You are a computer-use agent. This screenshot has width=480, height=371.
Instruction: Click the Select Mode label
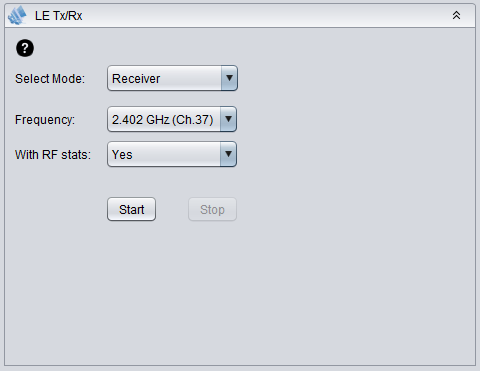click(50, 79)
